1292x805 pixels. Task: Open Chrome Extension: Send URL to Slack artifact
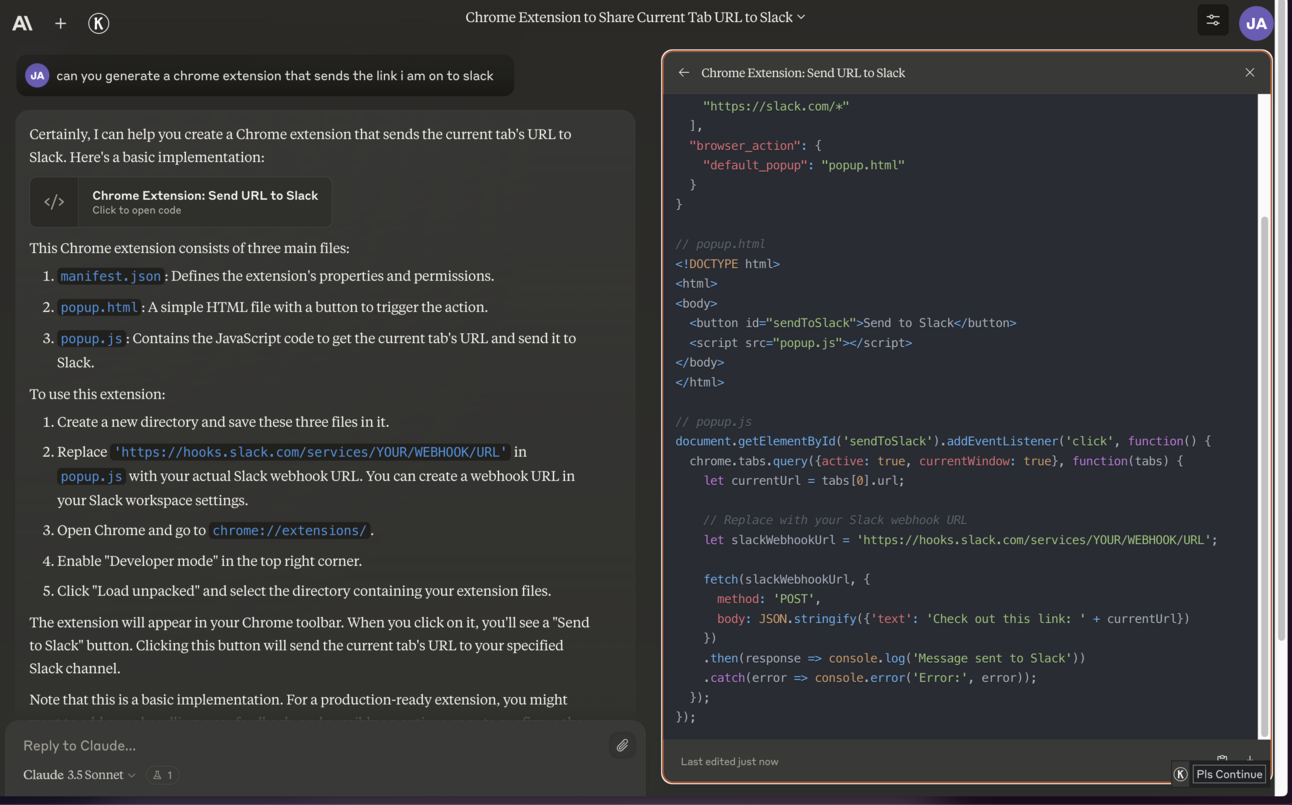pyautogui.click(x=204, y=202)
